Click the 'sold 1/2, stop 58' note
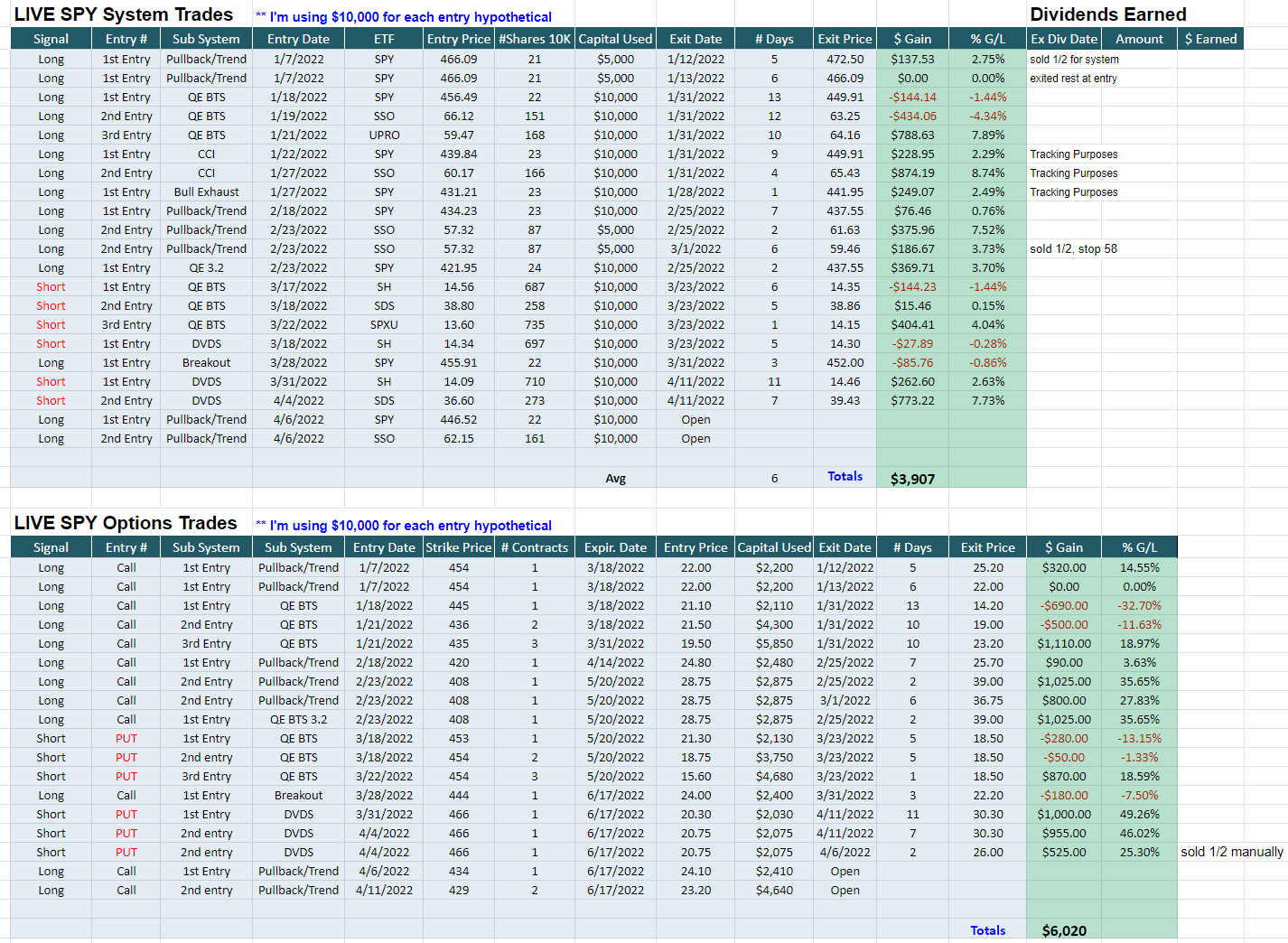Viewport: 1288px width, 943px height. click(1073, 248)
